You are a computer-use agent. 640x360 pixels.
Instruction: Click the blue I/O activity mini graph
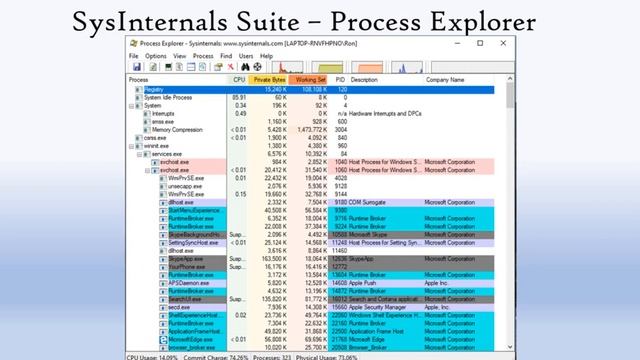coord(407,67)
